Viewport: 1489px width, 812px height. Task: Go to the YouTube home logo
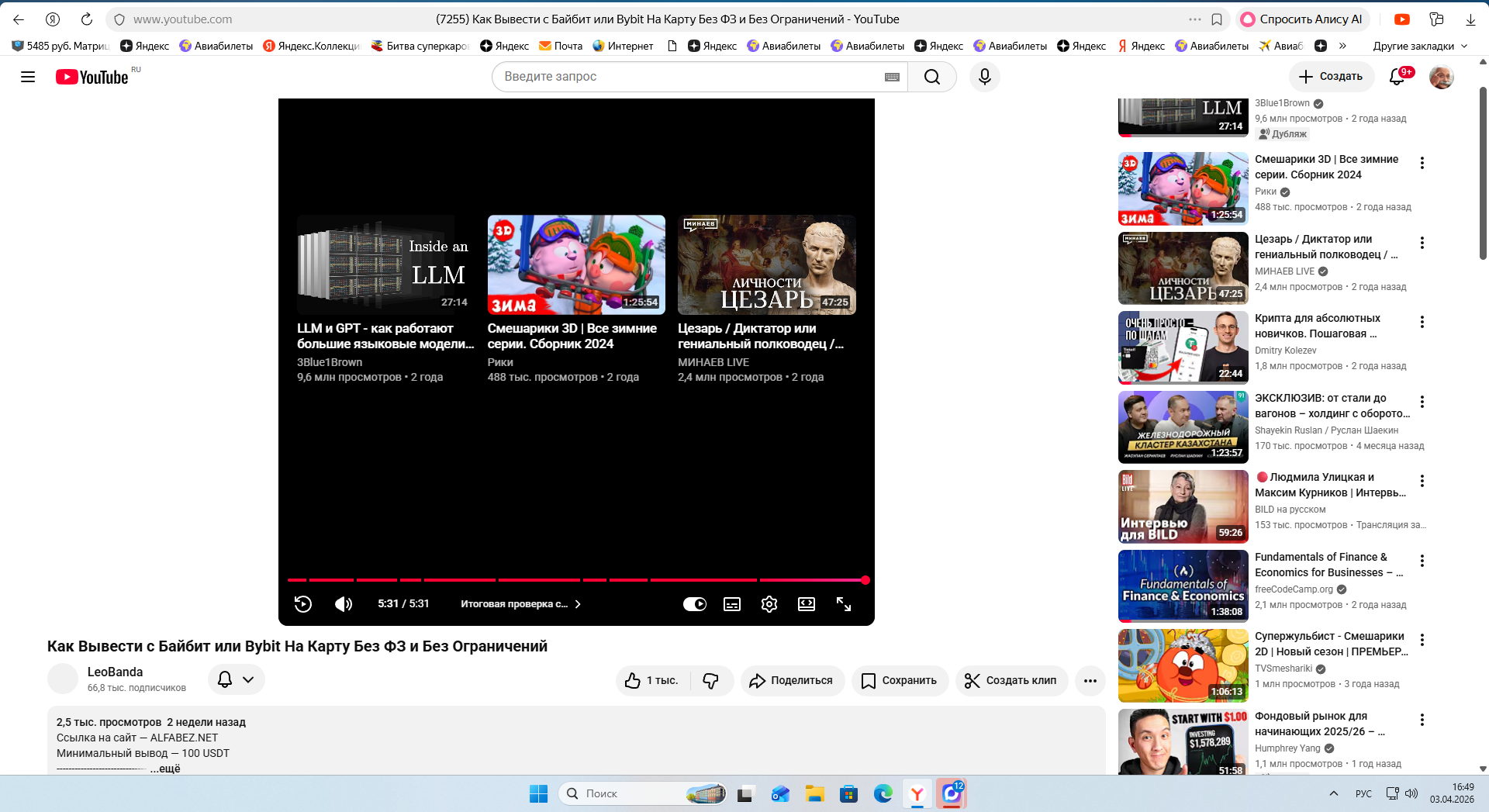pyautogui.click(x=92, y=77)
